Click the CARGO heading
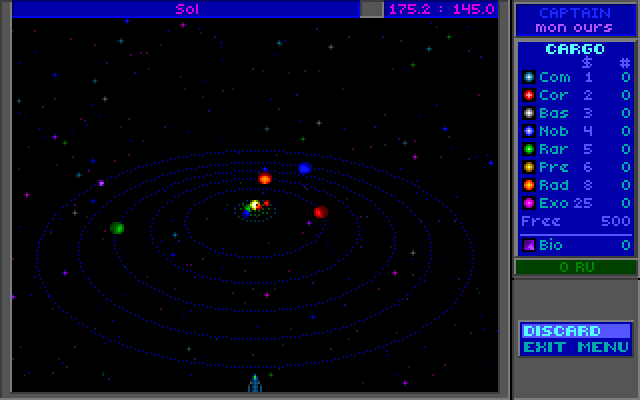This screenshot has width=640, height=400. [575, 49]
